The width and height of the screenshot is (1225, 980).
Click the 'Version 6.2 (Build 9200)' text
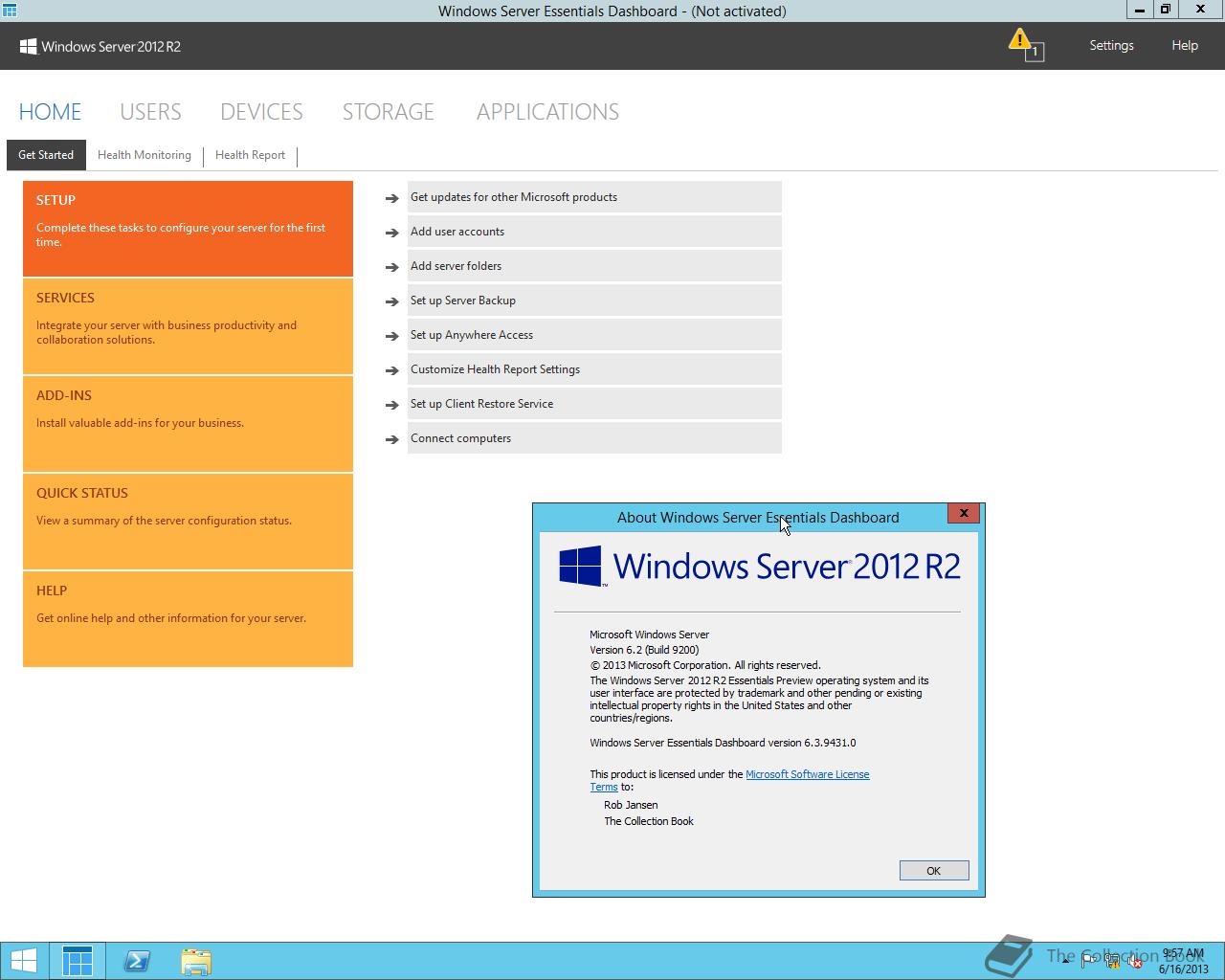click(x=644, y=650)
